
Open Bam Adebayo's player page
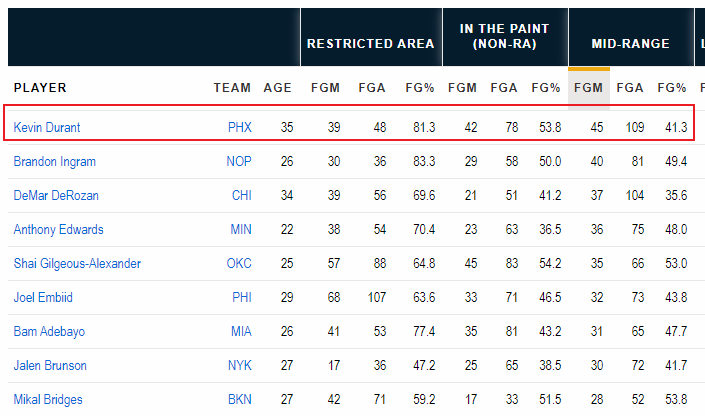tap(49, 331)
